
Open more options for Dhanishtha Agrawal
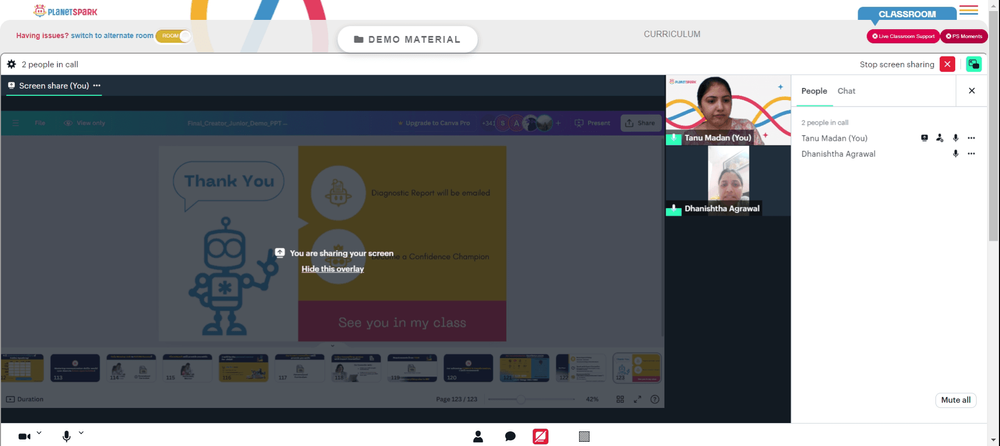pos(971,154)
